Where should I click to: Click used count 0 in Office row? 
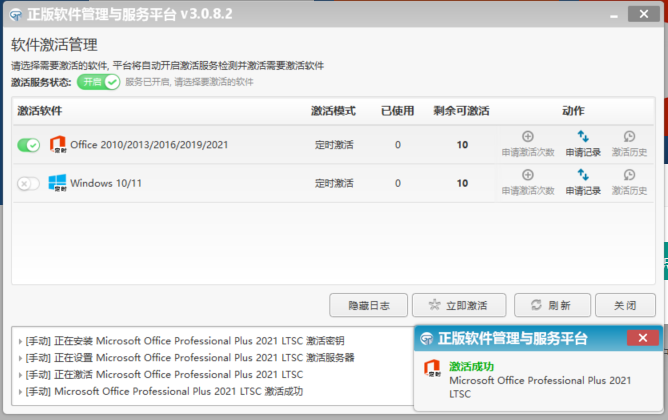pyautogui.click(x=397, y=145)
